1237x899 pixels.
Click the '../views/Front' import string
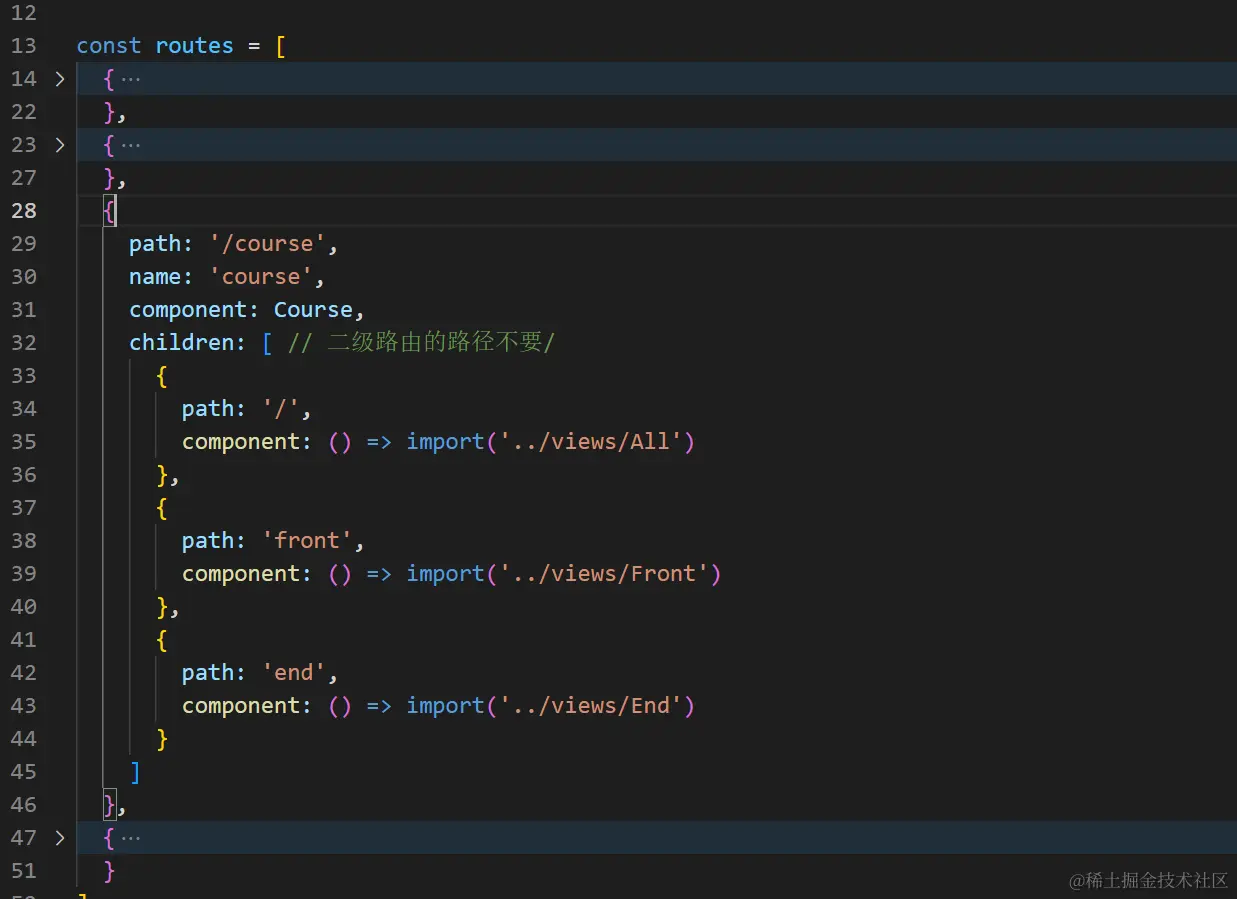(603, 574)
